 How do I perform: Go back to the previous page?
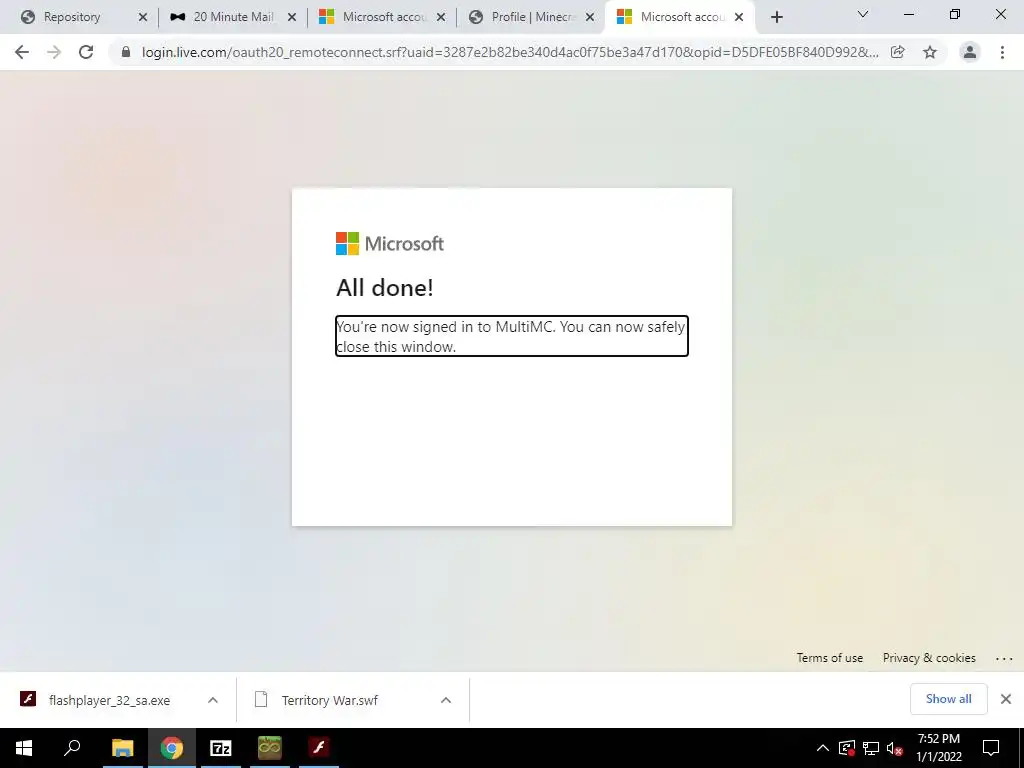pos(22,52)
